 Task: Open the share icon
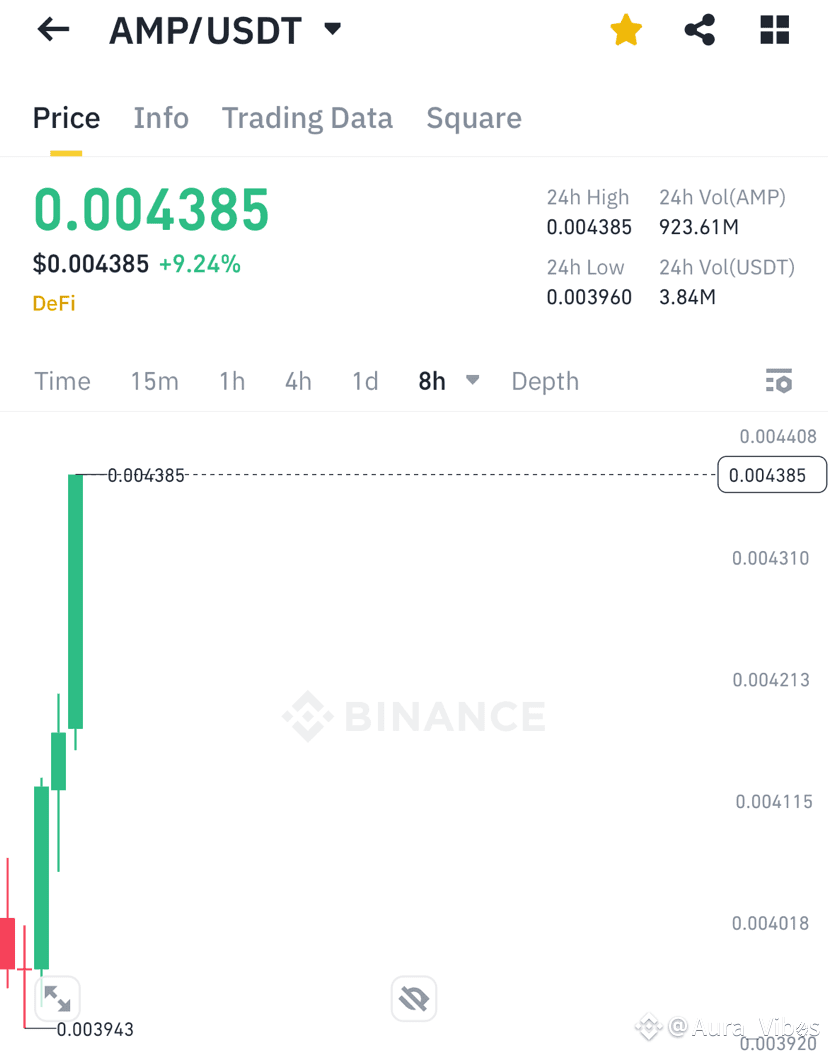tap(700, 30)
